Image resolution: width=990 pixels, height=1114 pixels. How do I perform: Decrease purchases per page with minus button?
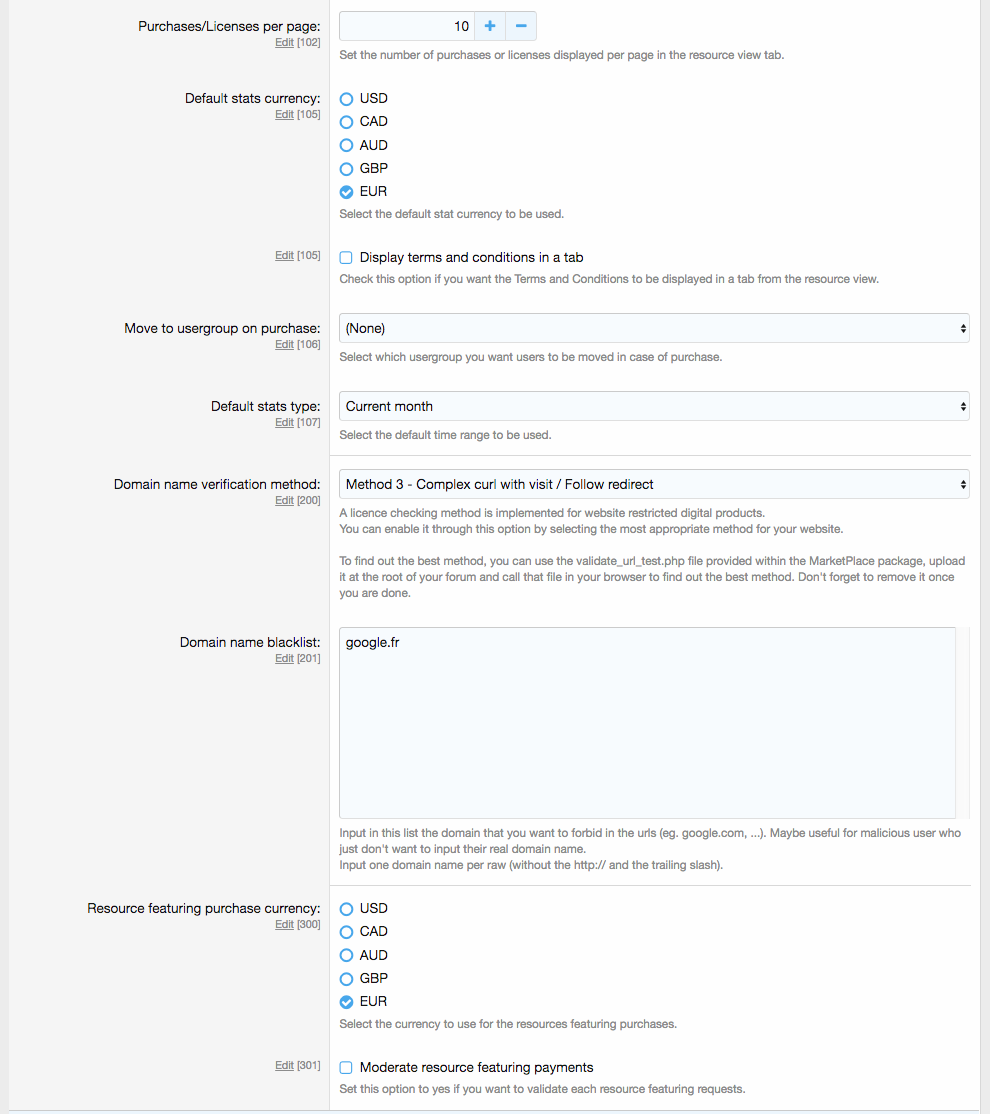[521, 26]
